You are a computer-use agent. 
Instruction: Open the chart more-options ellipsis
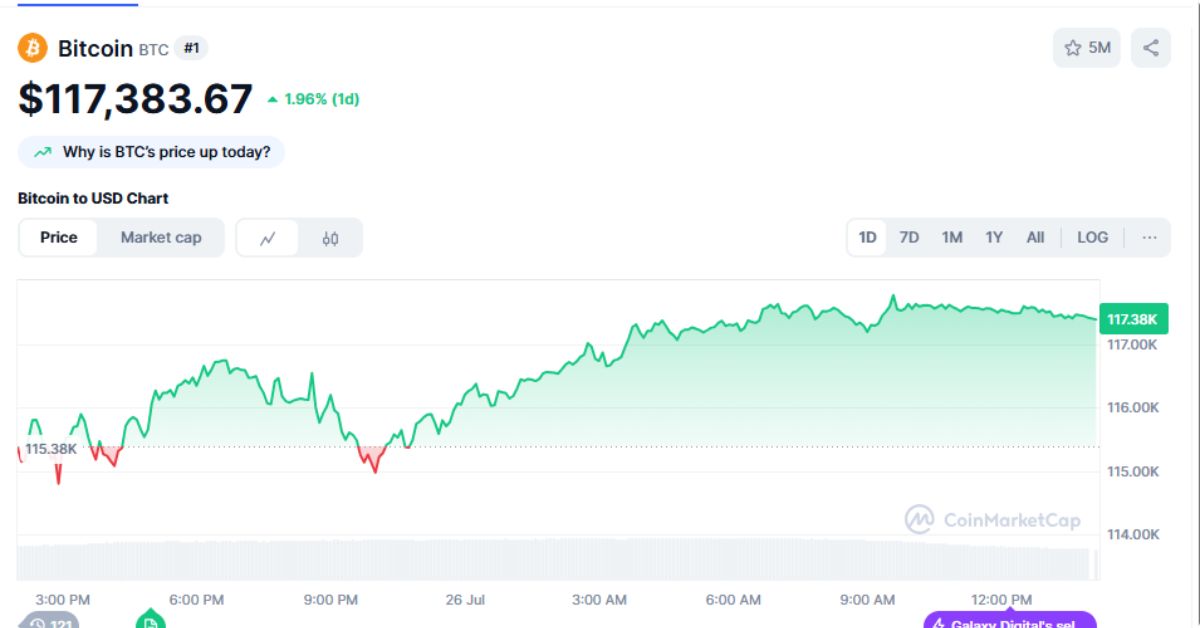(1150, 237)
